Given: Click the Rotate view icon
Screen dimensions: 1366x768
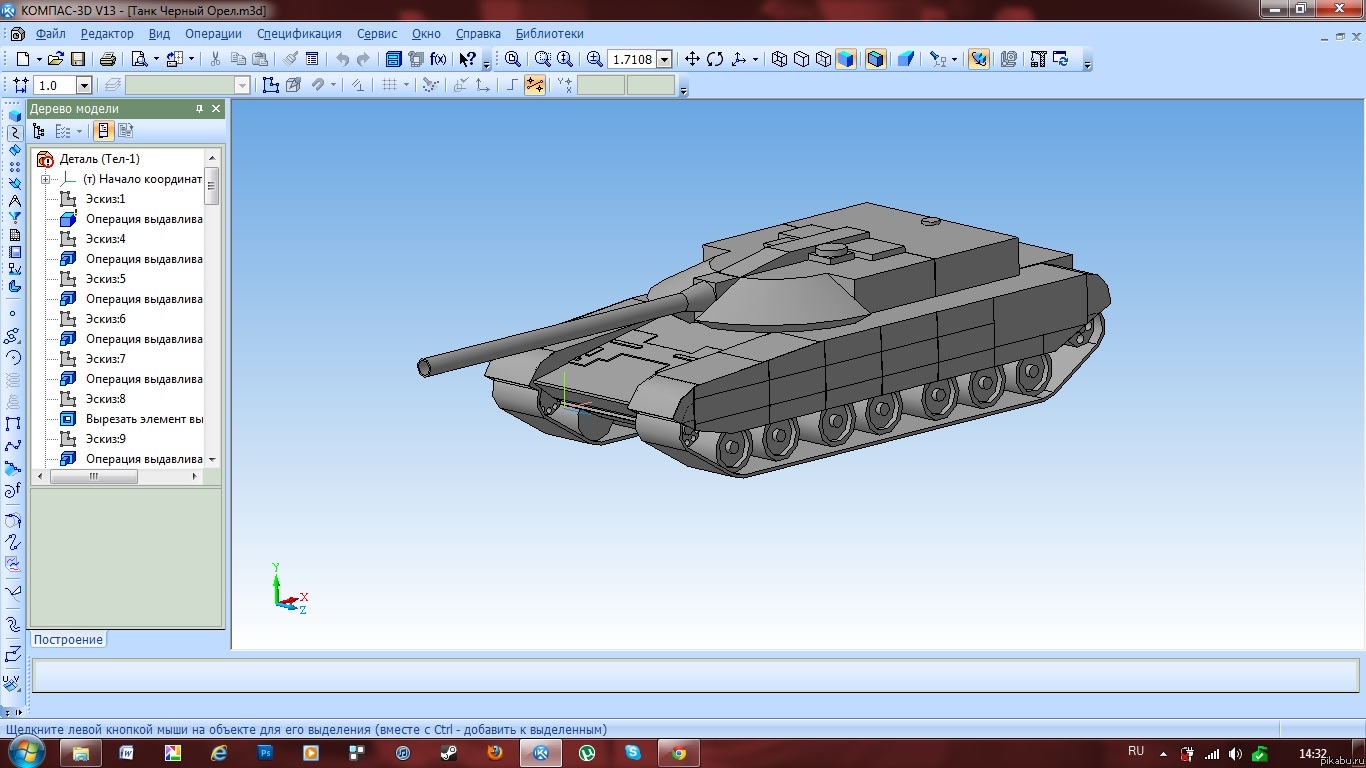Looking at the screenshot, I should (x=715, y=59).
